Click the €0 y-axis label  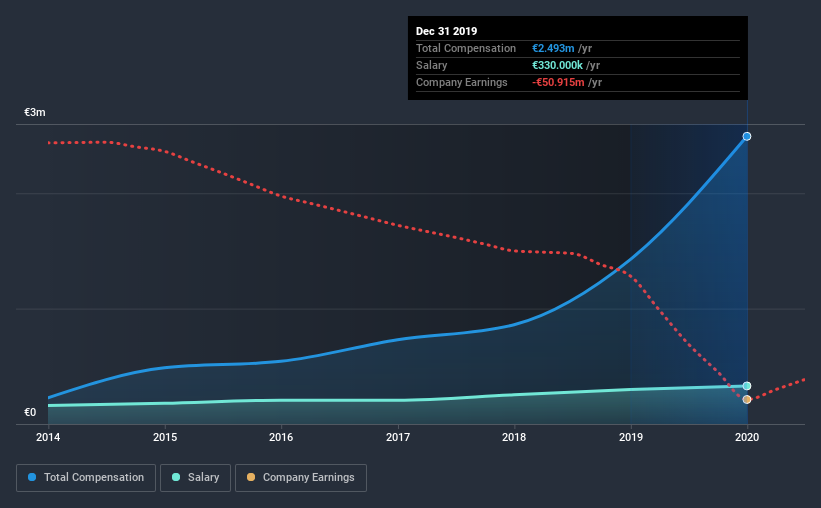[x=30, y=413]
